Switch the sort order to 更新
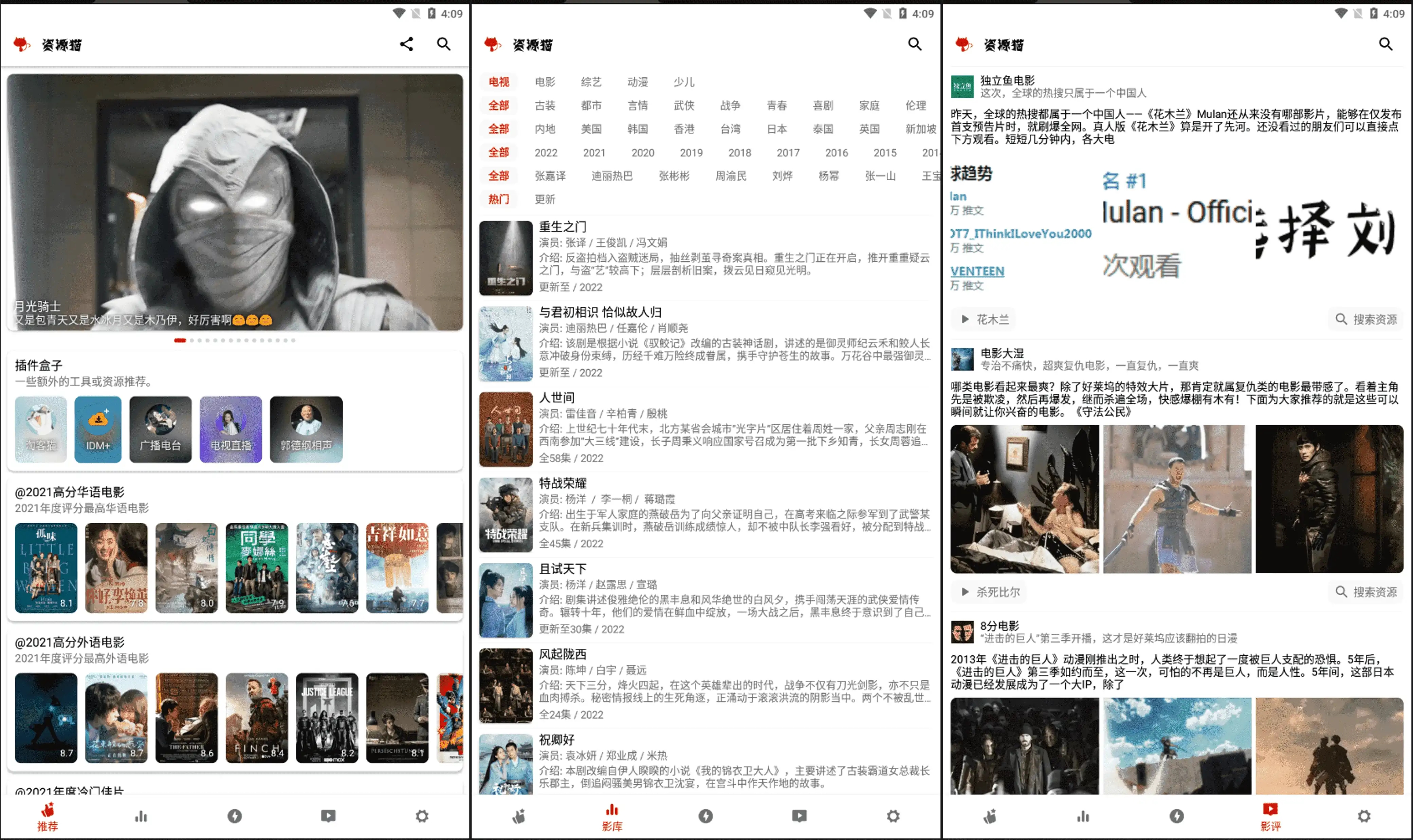The height and width of the screenshot is (840, 1413). pos(545,199)
